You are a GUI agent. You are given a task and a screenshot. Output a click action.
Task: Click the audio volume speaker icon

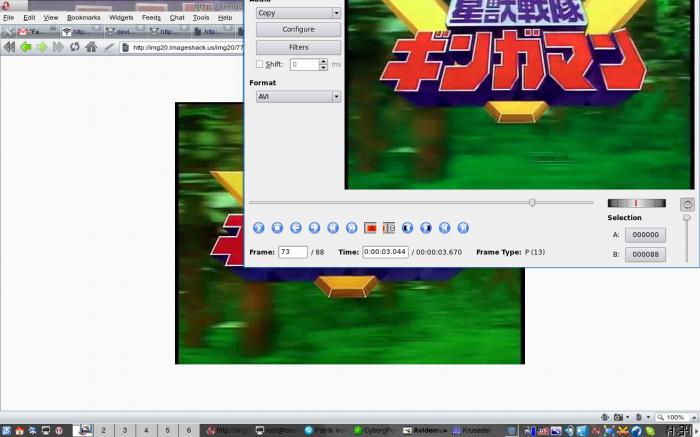(687, 204)
